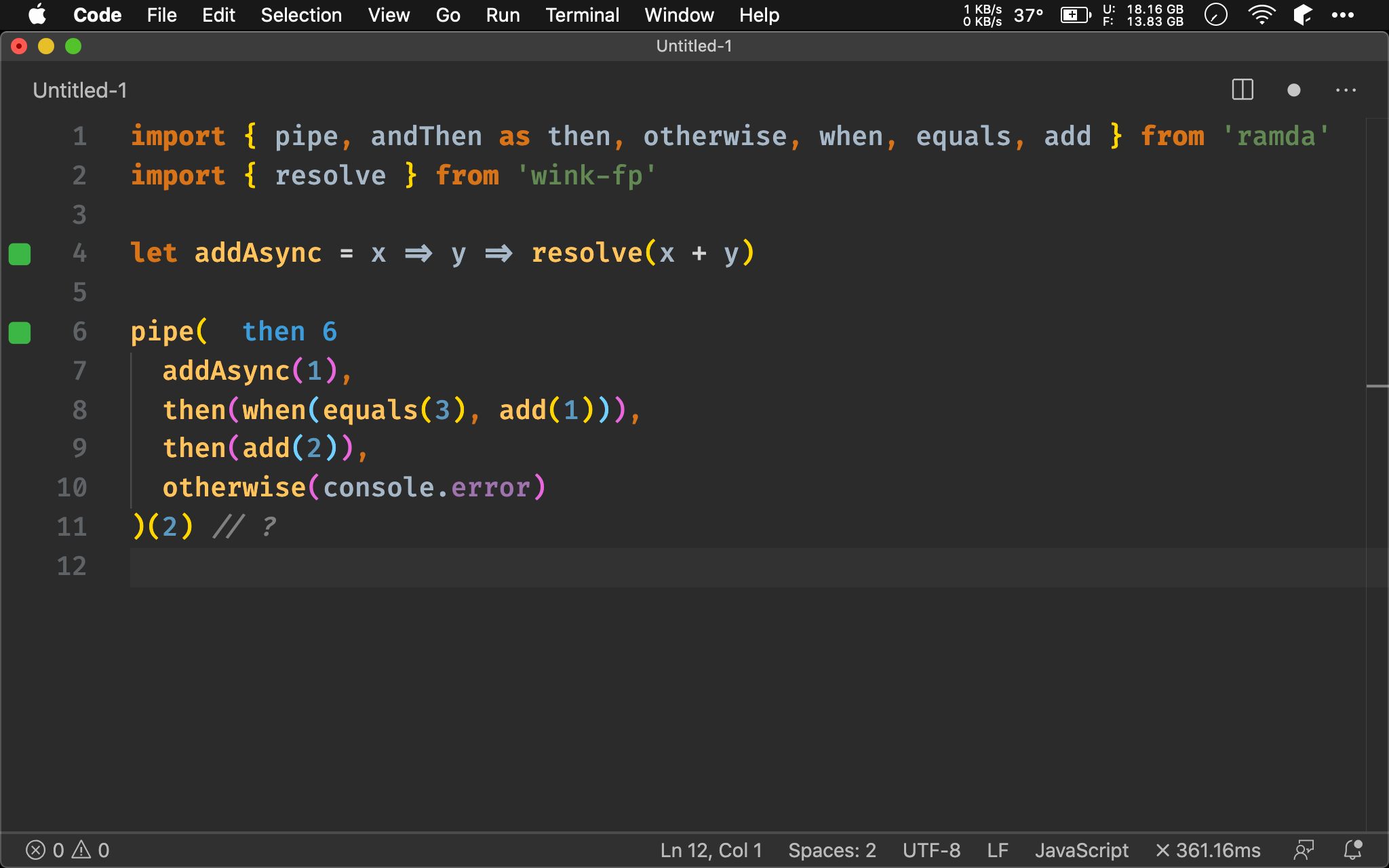Image resolution: width=1389 pixels, height=868 pixels.
Task: Open the editor More Actions ellipsis
Action: click(x=1346, y=90)
